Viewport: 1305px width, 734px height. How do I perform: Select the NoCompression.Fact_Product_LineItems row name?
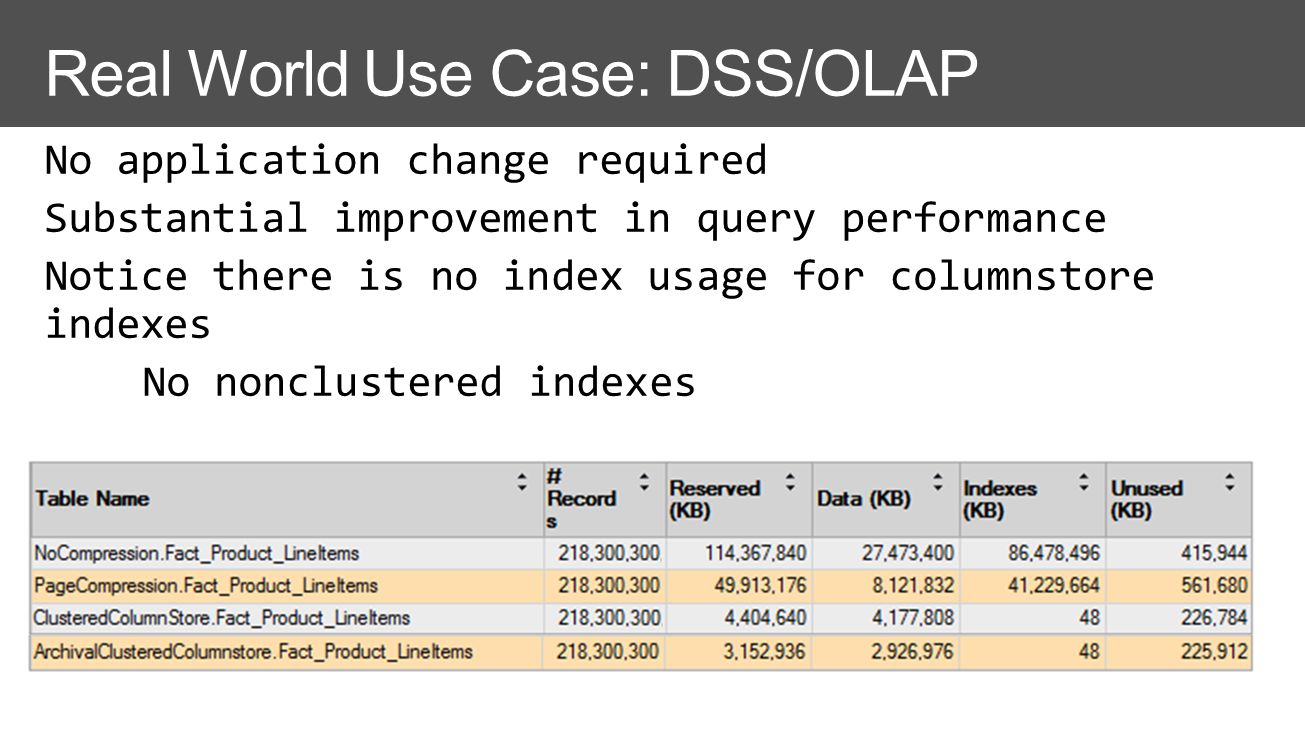pyautogui.click(x=196, y=553)
